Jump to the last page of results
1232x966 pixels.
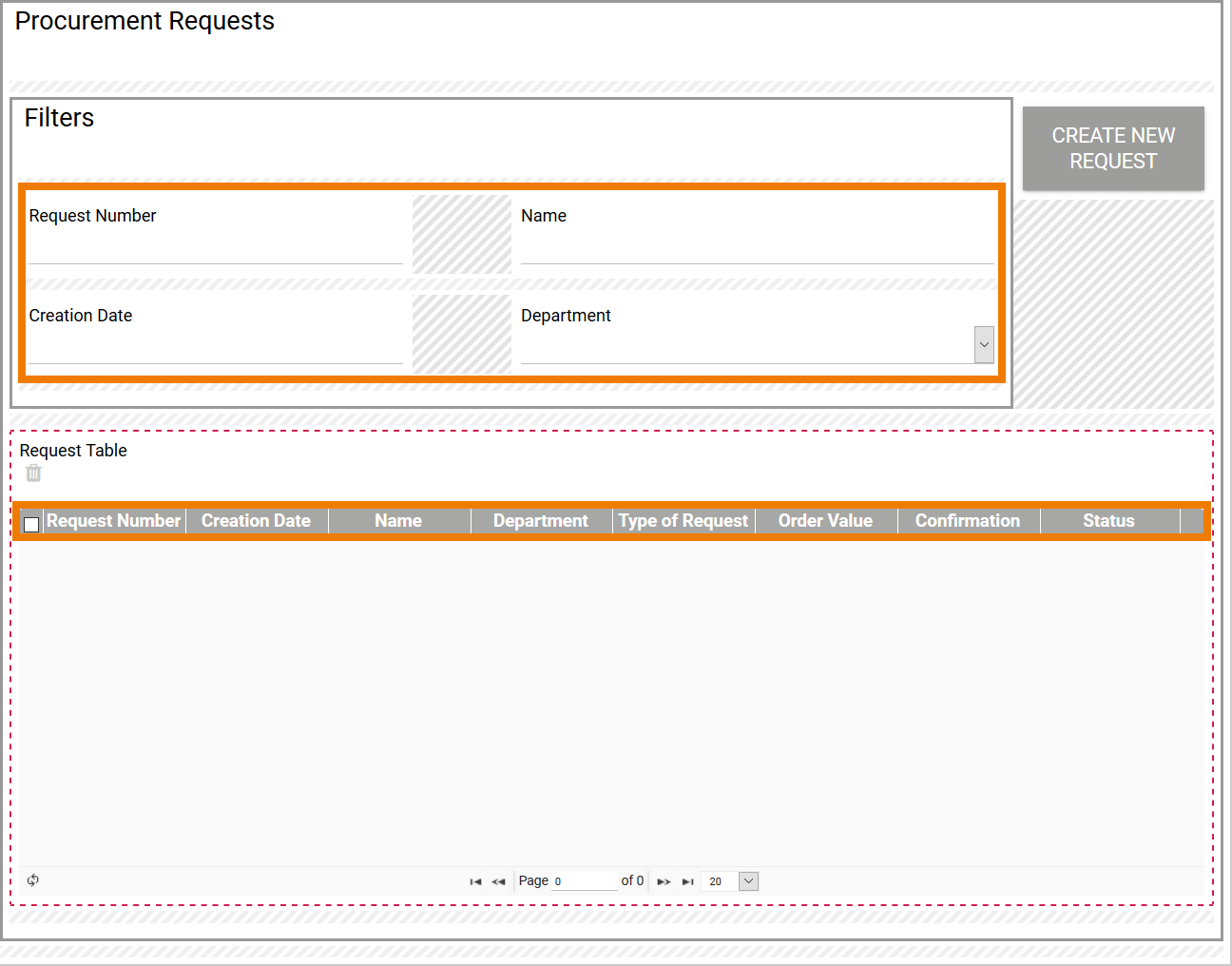coord(687,881)
